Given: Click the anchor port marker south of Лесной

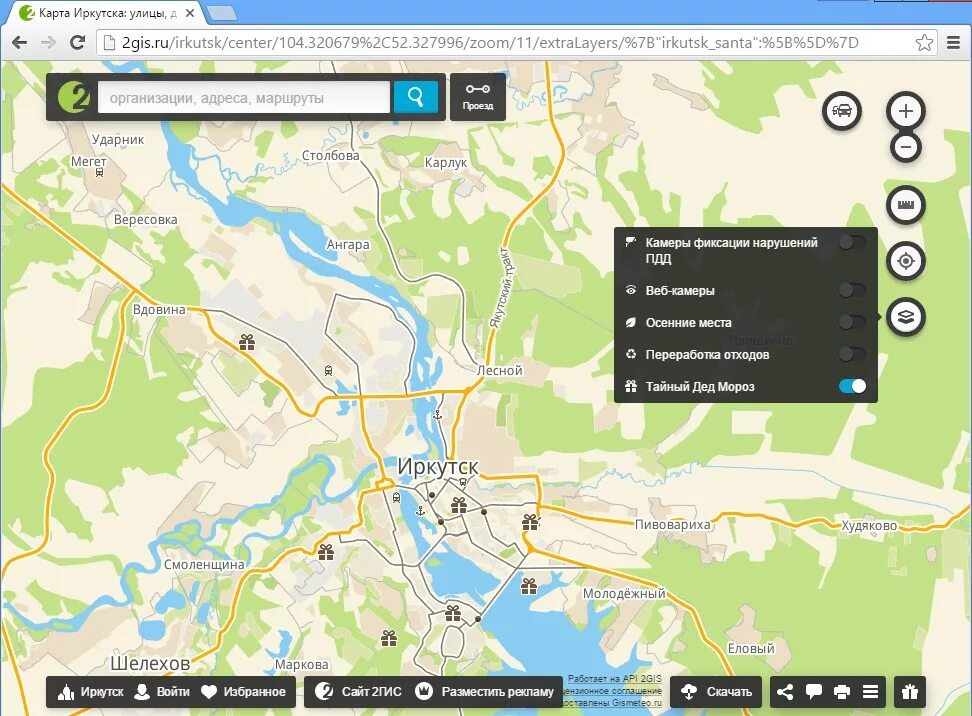Looking at the screenshot, I should point(438,415).
